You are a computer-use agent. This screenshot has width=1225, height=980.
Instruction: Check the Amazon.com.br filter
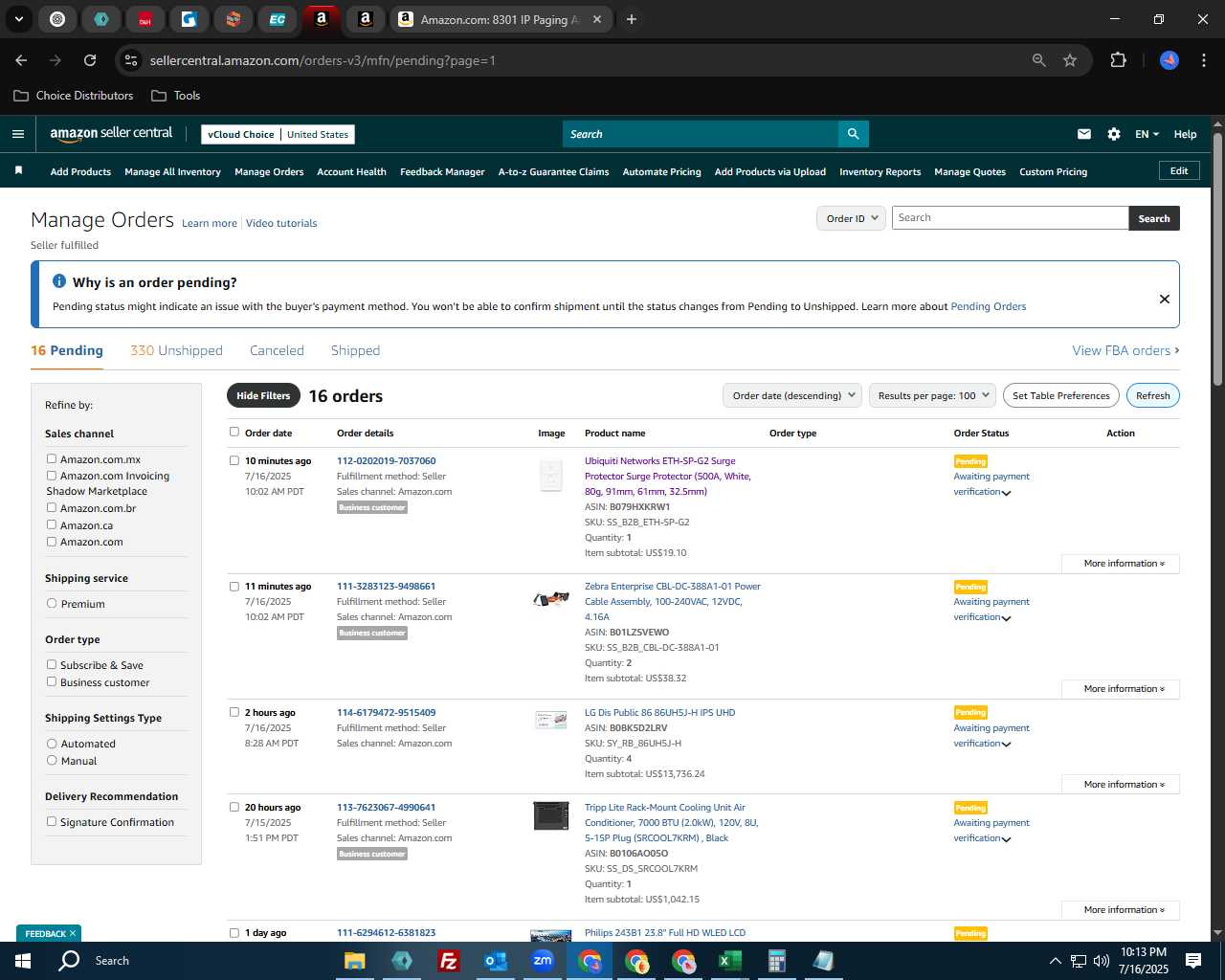pos(52,507)
